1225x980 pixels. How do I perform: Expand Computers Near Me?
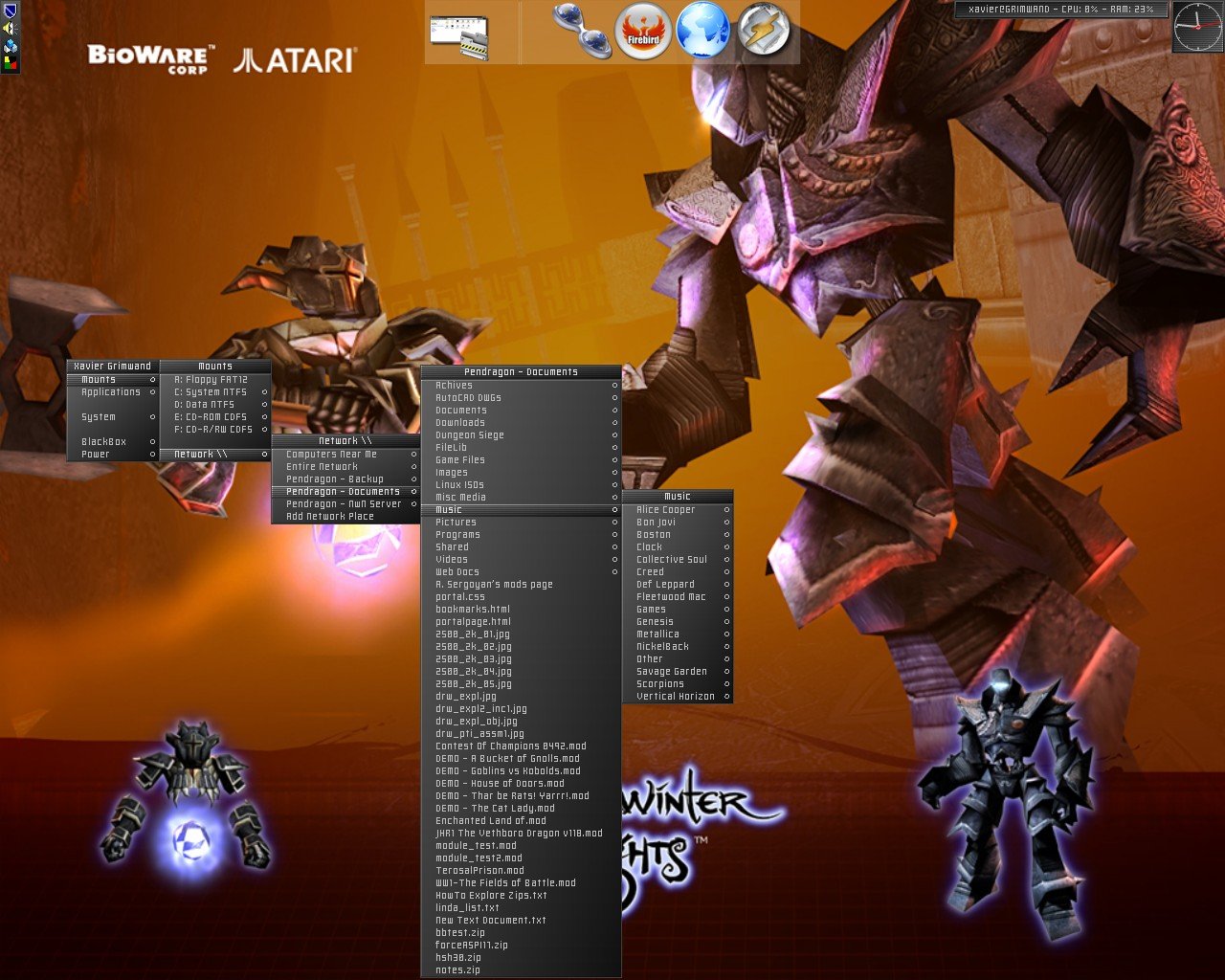(345, 455)
